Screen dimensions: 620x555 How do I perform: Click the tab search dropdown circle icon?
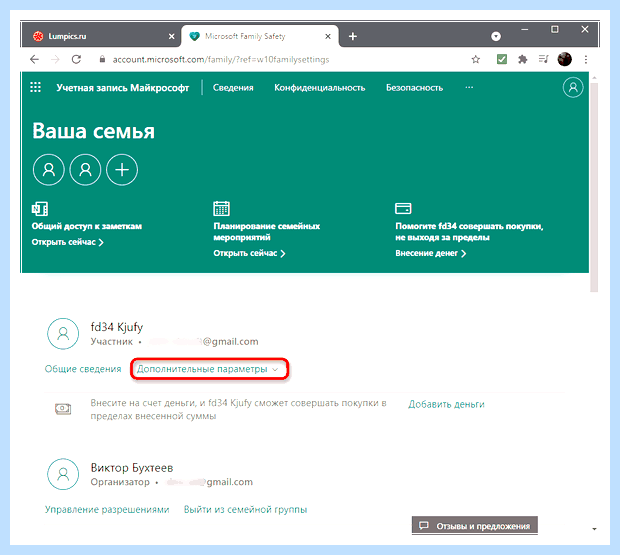click(x=496, y=36)
